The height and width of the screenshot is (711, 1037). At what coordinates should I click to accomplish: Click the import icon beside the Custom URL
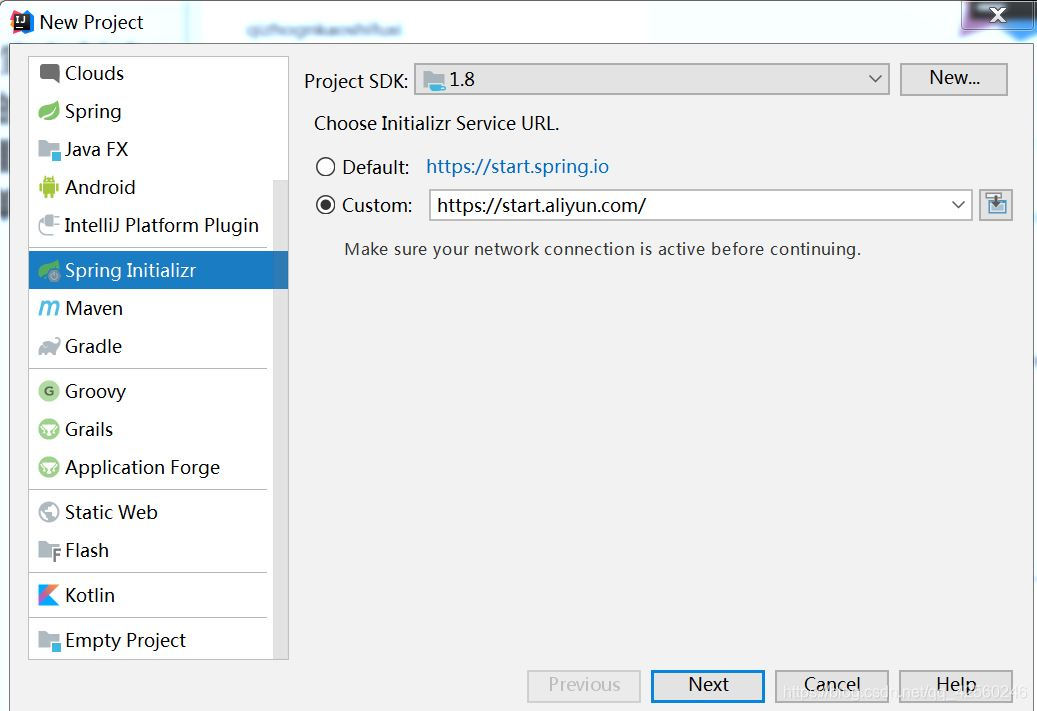click(x=996, y=204)
